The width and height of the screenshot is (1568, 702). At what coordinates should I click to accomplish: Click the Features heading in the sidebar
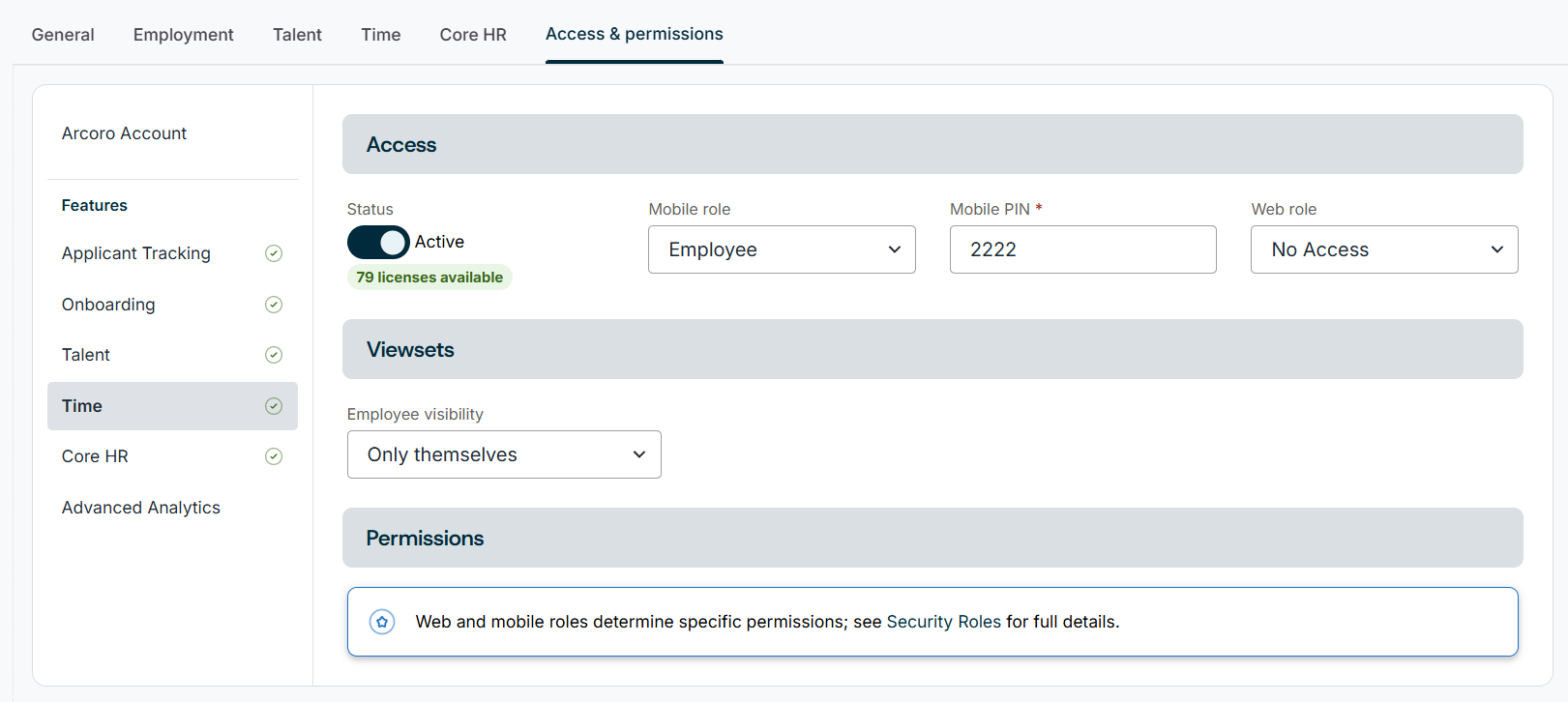[x=95, y=205]
